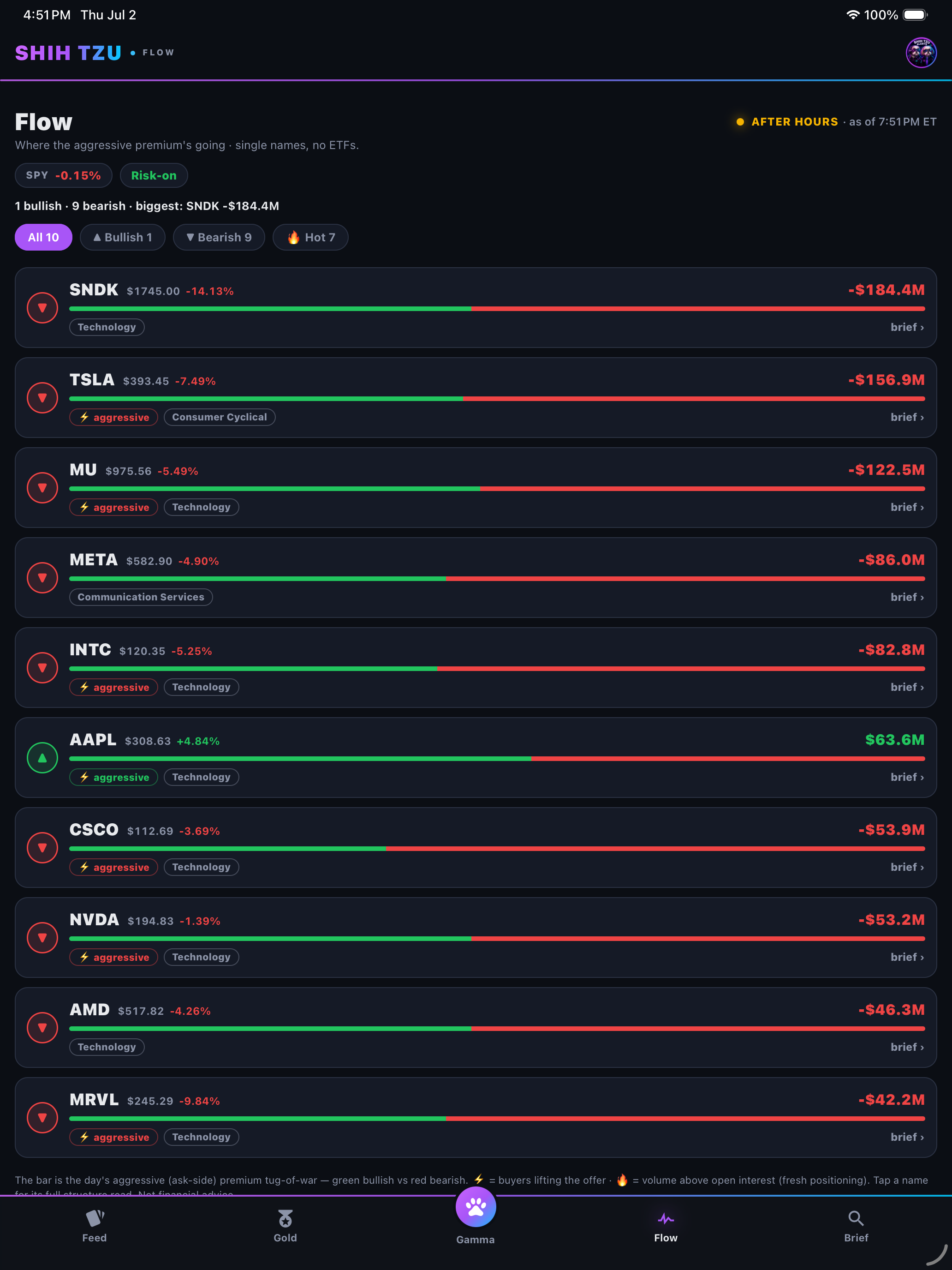The image size is (952, 1270).
Task: Tap the AFTER HOURS status label
Action: click(x=795, y=122)
